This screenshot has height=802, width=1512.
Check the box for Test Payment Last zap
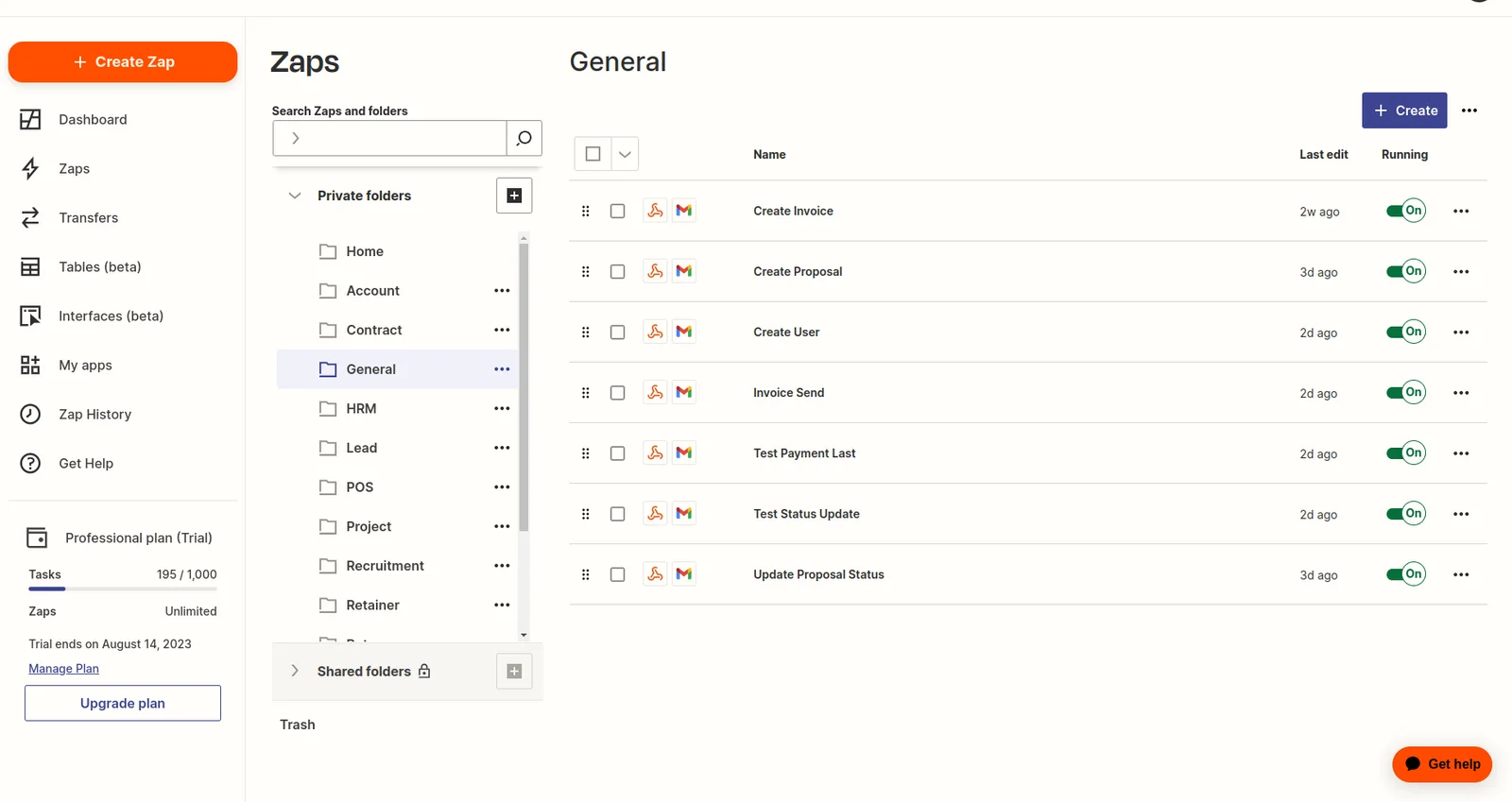pos(618,453)
